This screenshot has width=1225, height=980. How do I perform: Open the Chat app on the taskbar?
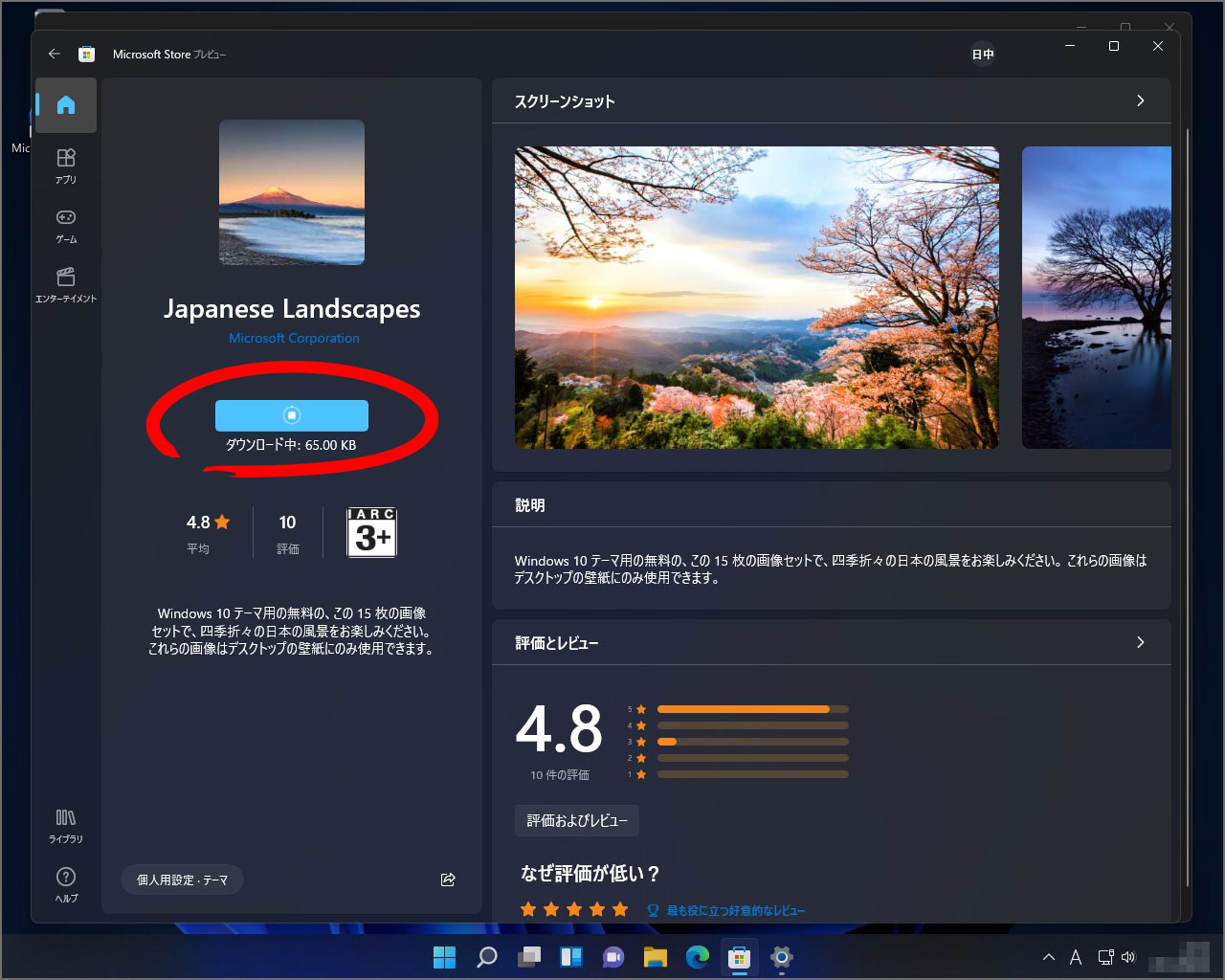[x=613, y=957]
